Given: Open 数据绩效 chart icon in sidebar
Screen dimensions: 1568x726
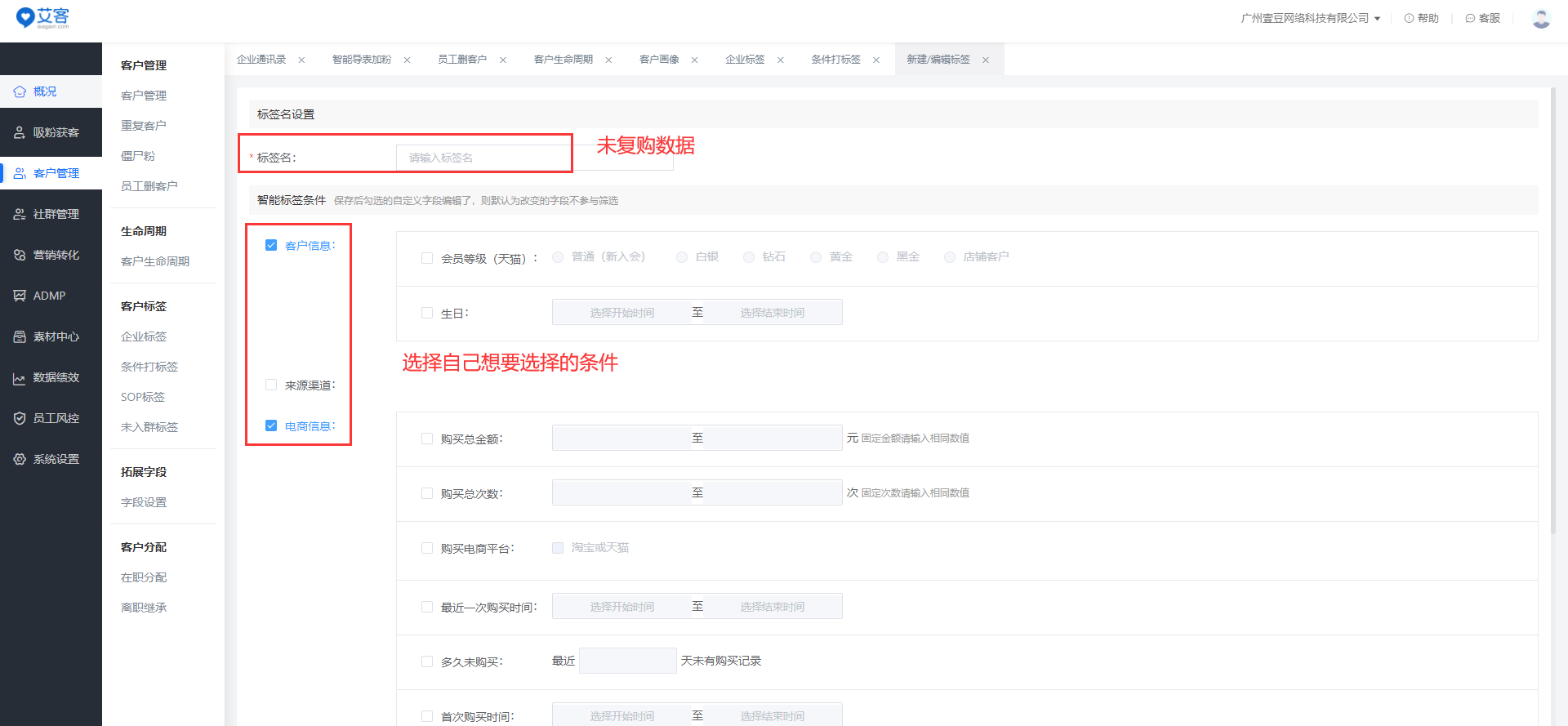Looking at the screenshot, I should (x=20, y=378).
